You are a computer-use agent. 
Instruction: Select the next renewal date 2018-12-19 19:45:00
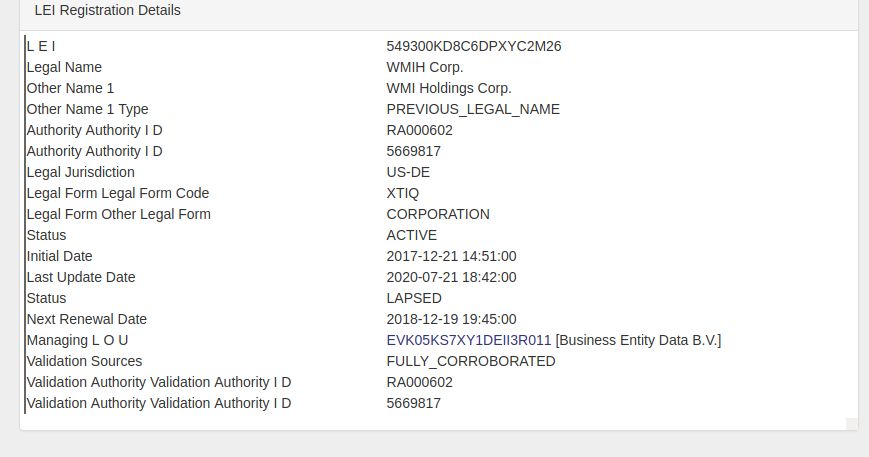click(x=451, y=319)
